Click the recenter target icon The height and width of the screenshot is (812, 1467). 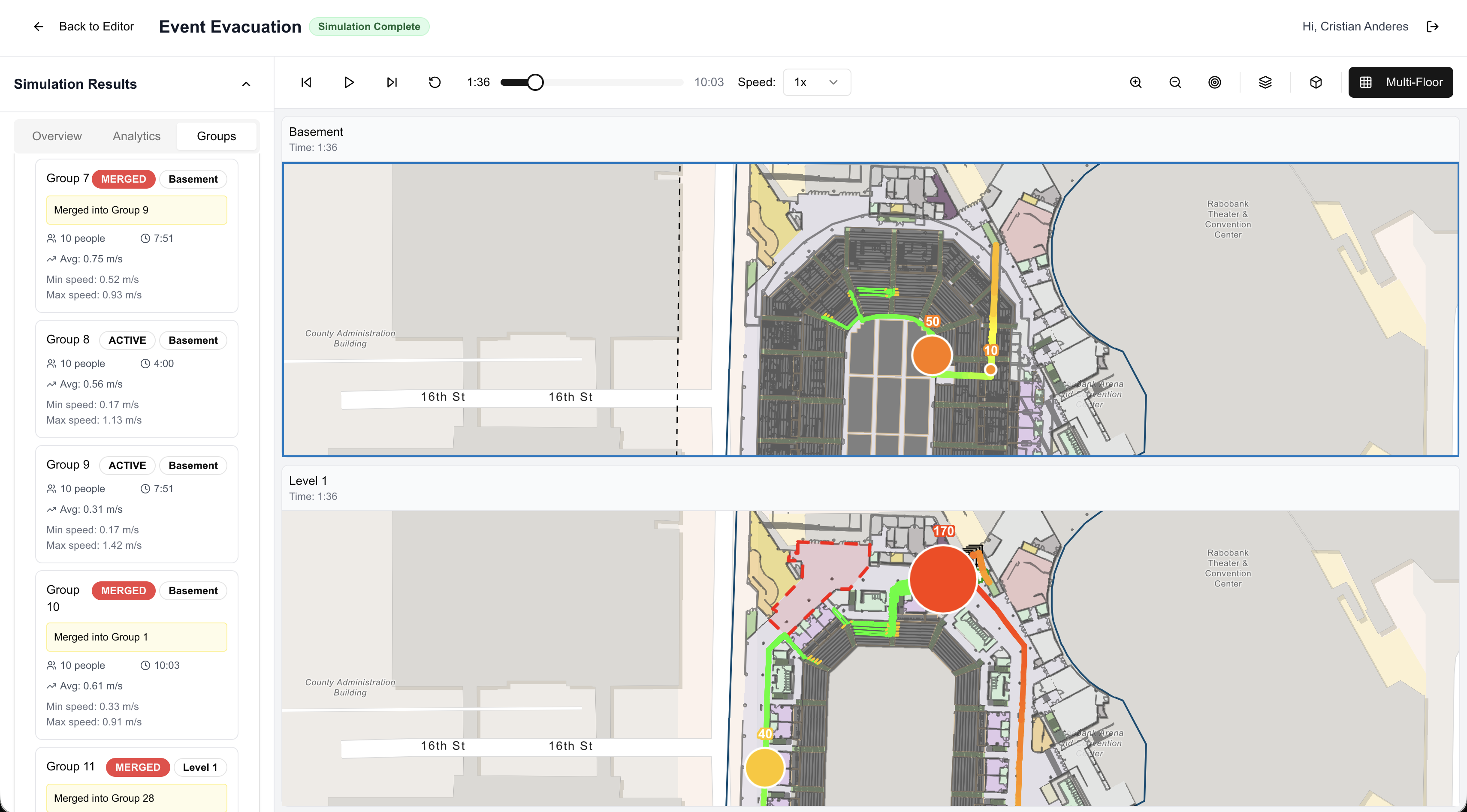point(1215,82)
